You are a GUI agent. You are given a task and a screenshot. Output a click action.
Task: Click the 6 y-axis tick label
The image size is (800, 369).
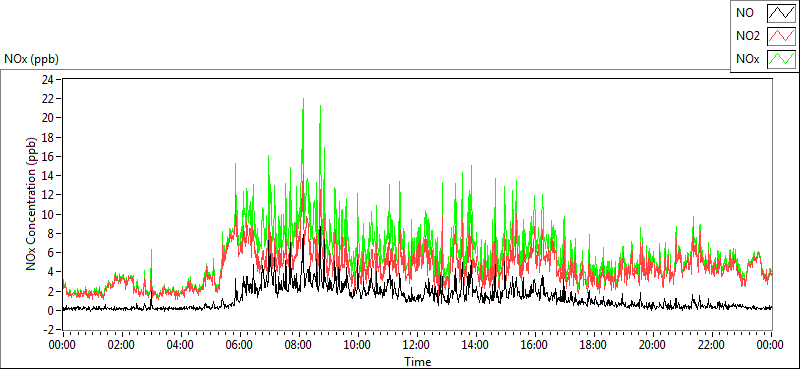51,252
